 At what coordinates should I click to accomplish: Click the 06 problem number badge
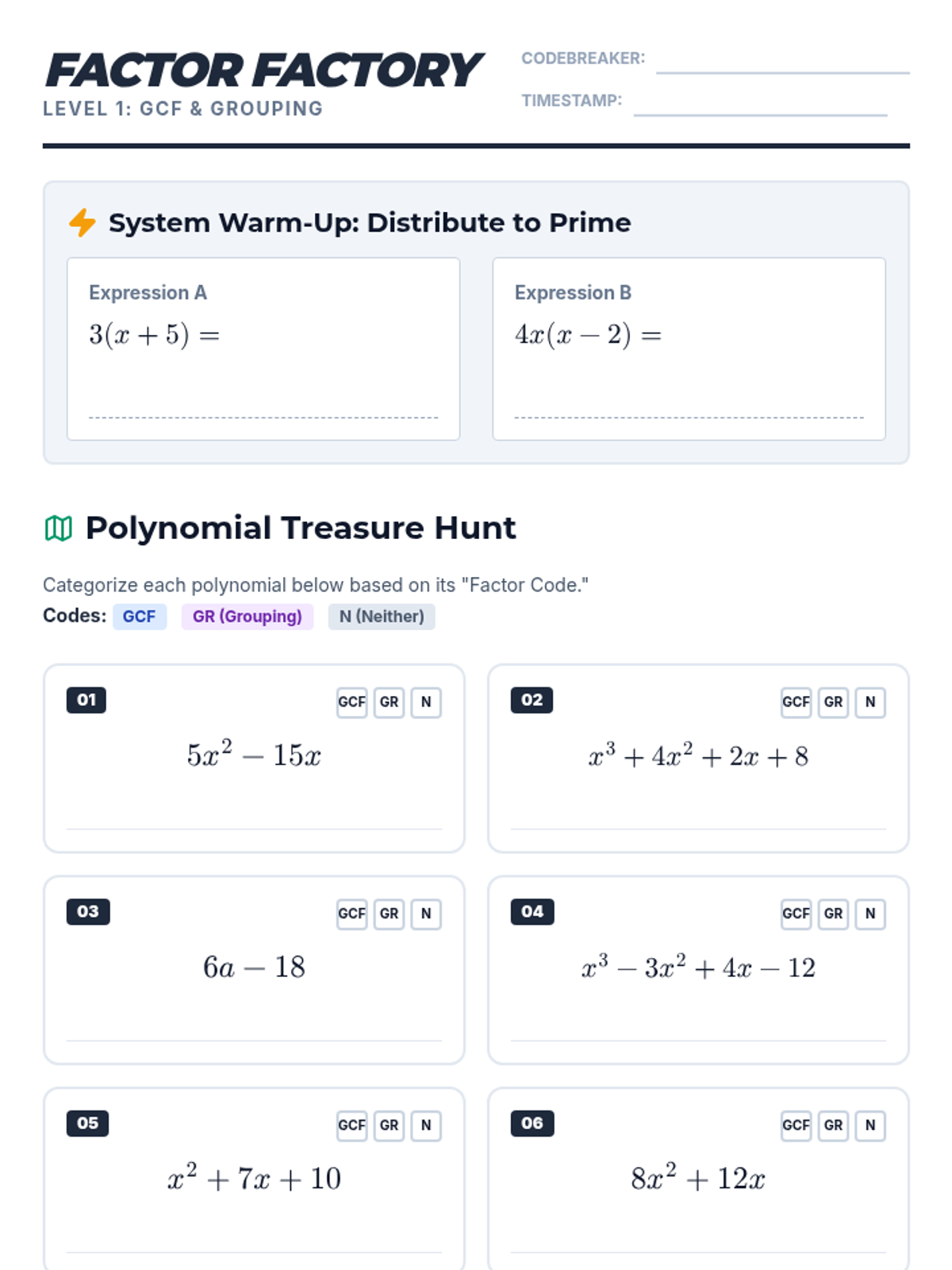pyautogui.click(x=532, y=1123)
